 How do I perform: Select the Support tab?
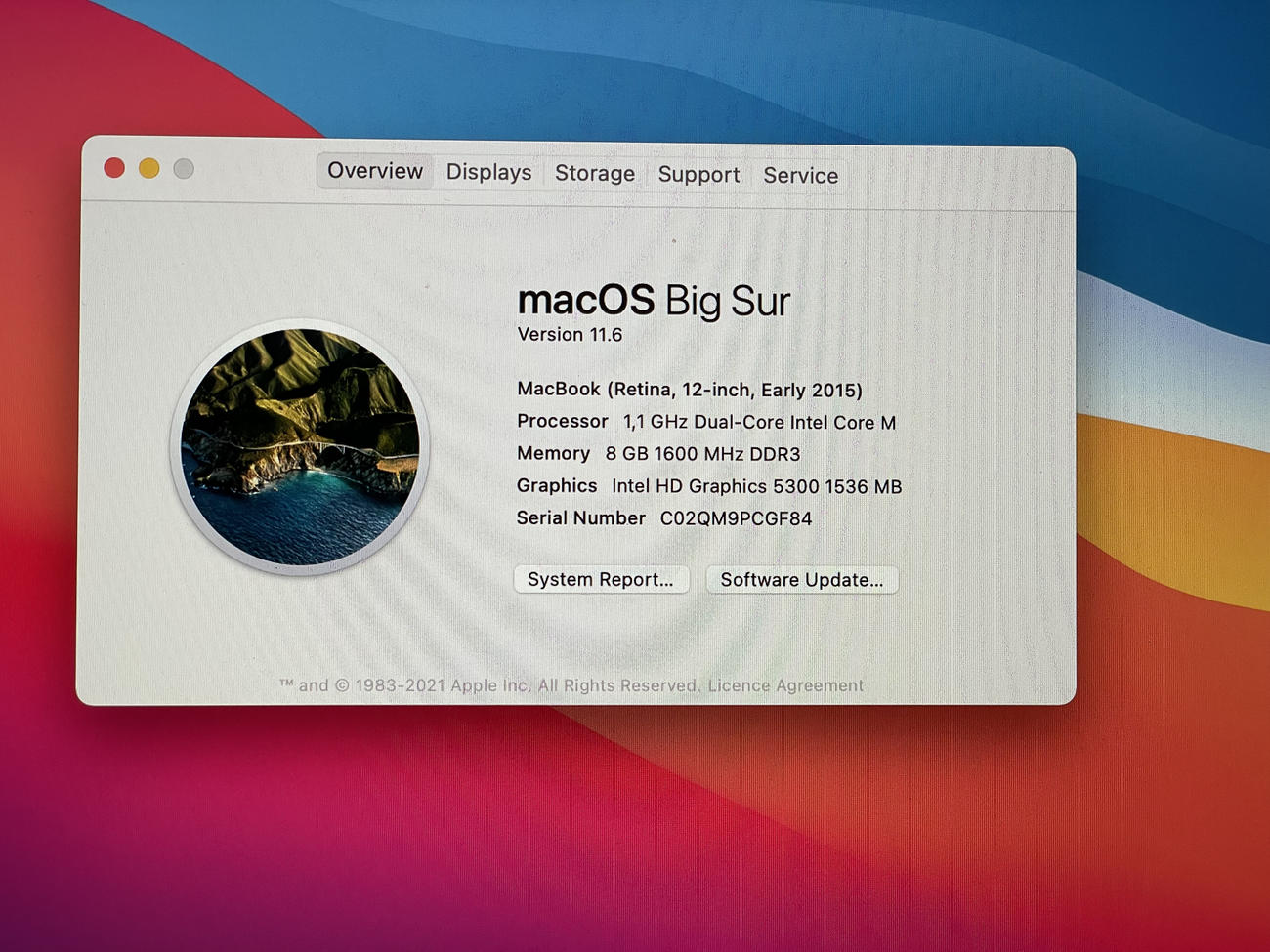point(698,175)
